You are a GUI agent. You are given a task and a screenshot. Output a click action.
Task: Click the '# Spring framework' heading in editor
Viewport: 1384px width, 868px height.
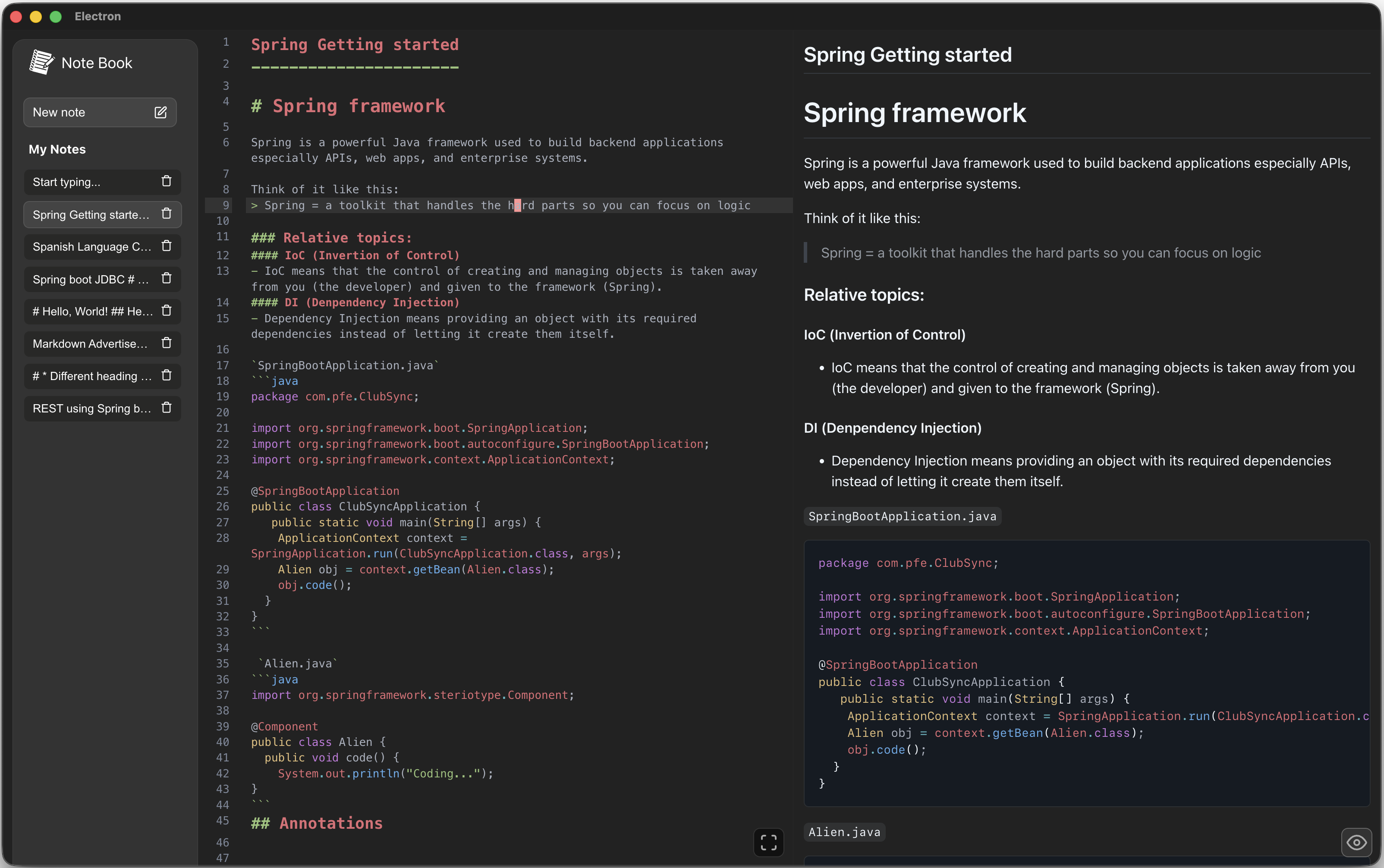348,106
